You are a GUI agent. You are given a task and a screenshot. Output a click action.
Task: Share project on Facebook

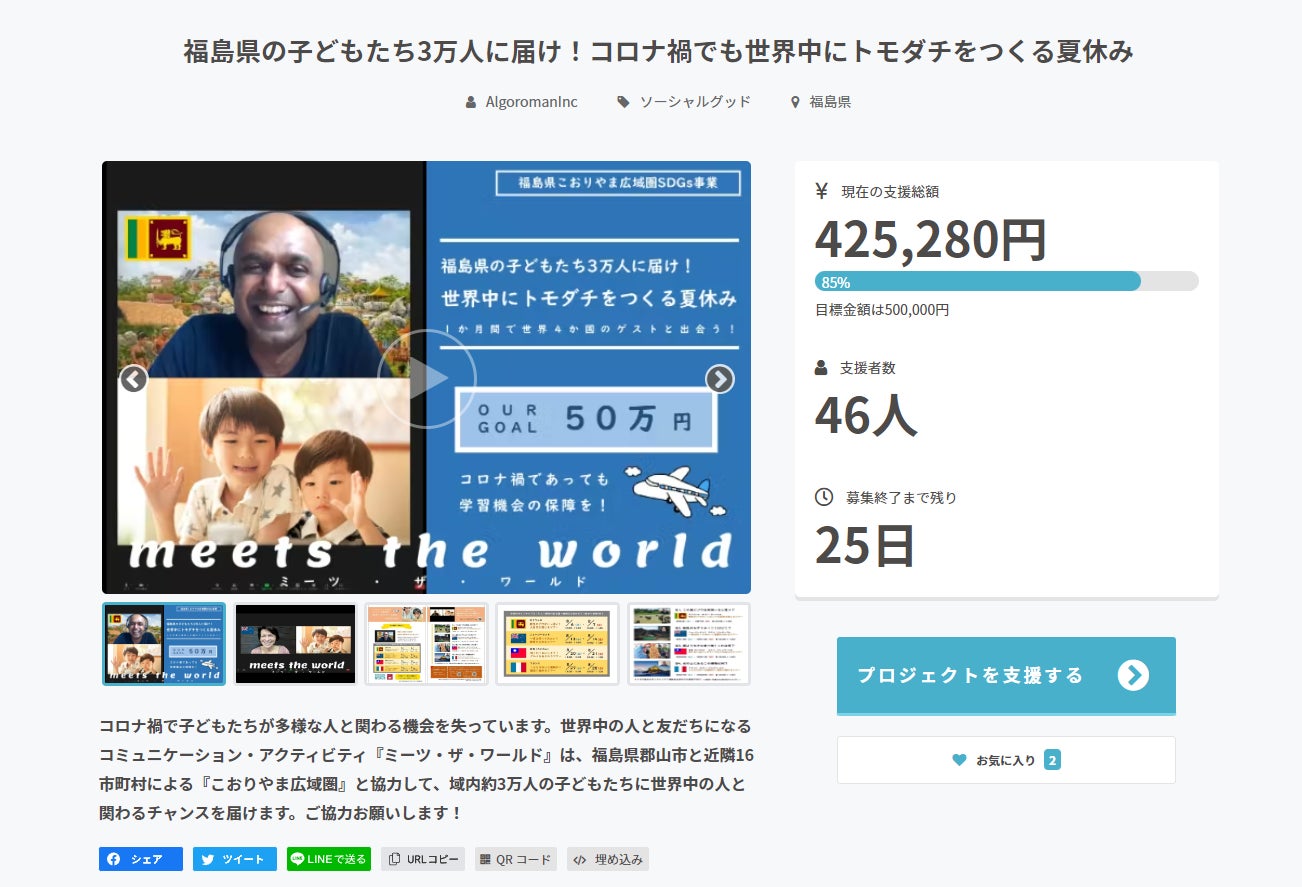(x=141, y=859)
